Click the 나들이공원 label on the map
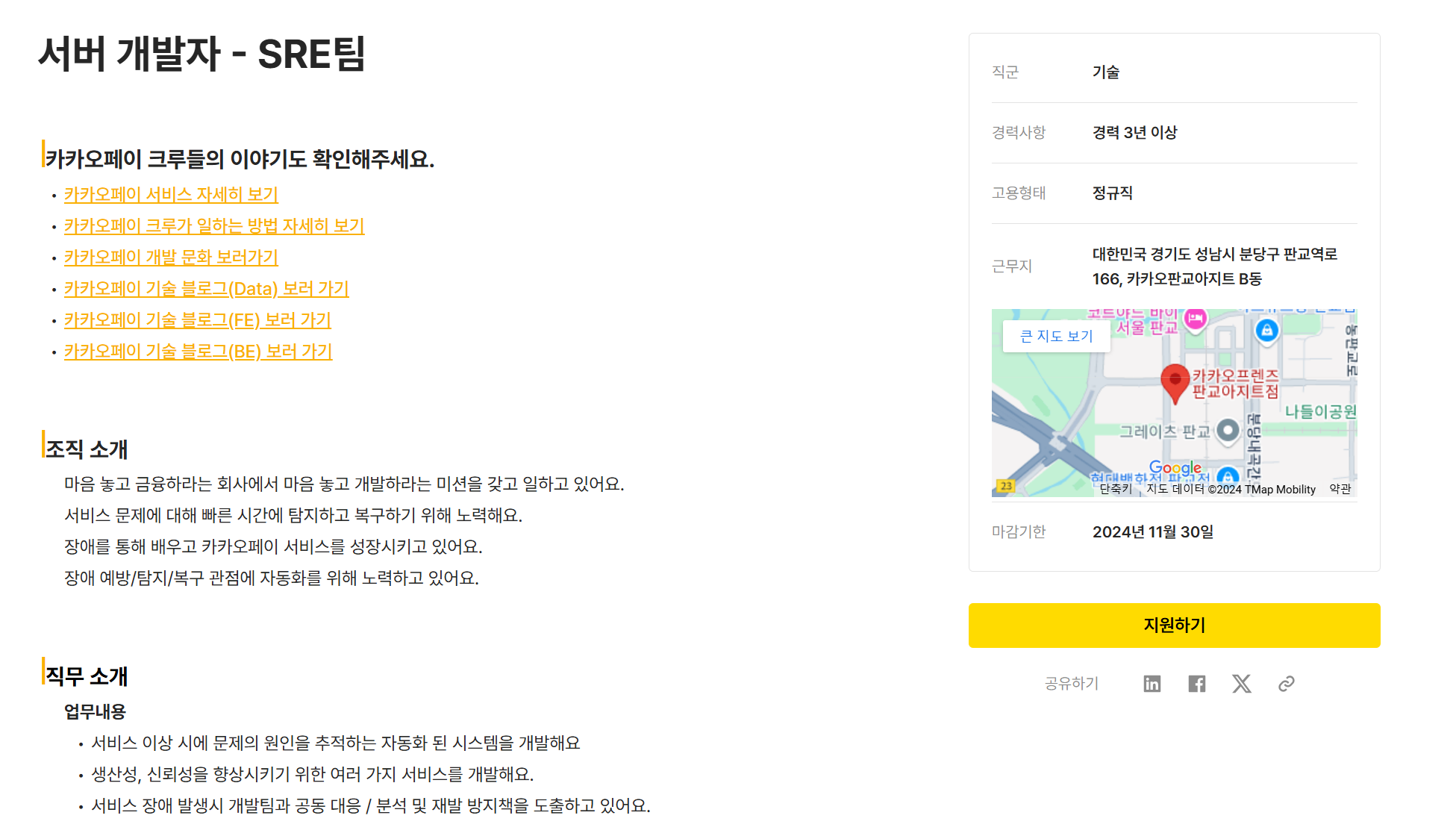The height and width of the screenshot is (836, 1456). click(1320, 411)
